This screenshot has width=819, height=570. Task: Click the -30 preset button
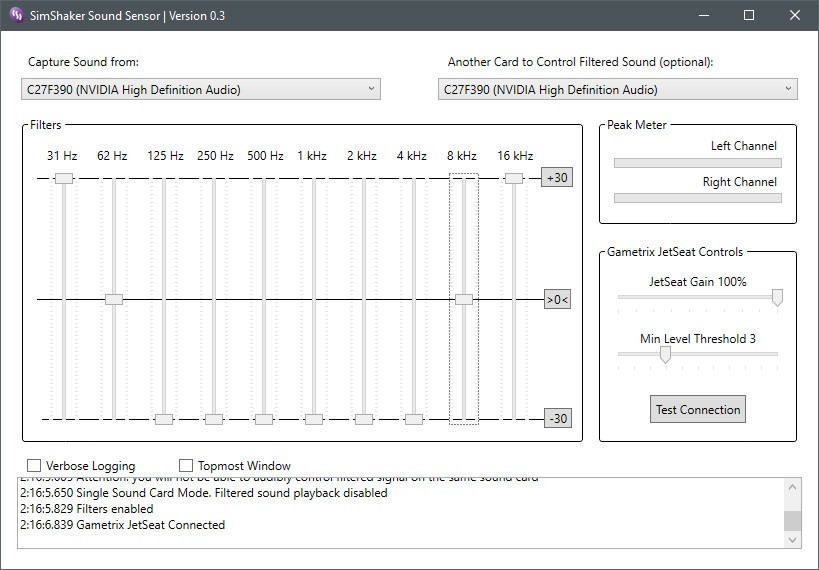click(557, 419)
